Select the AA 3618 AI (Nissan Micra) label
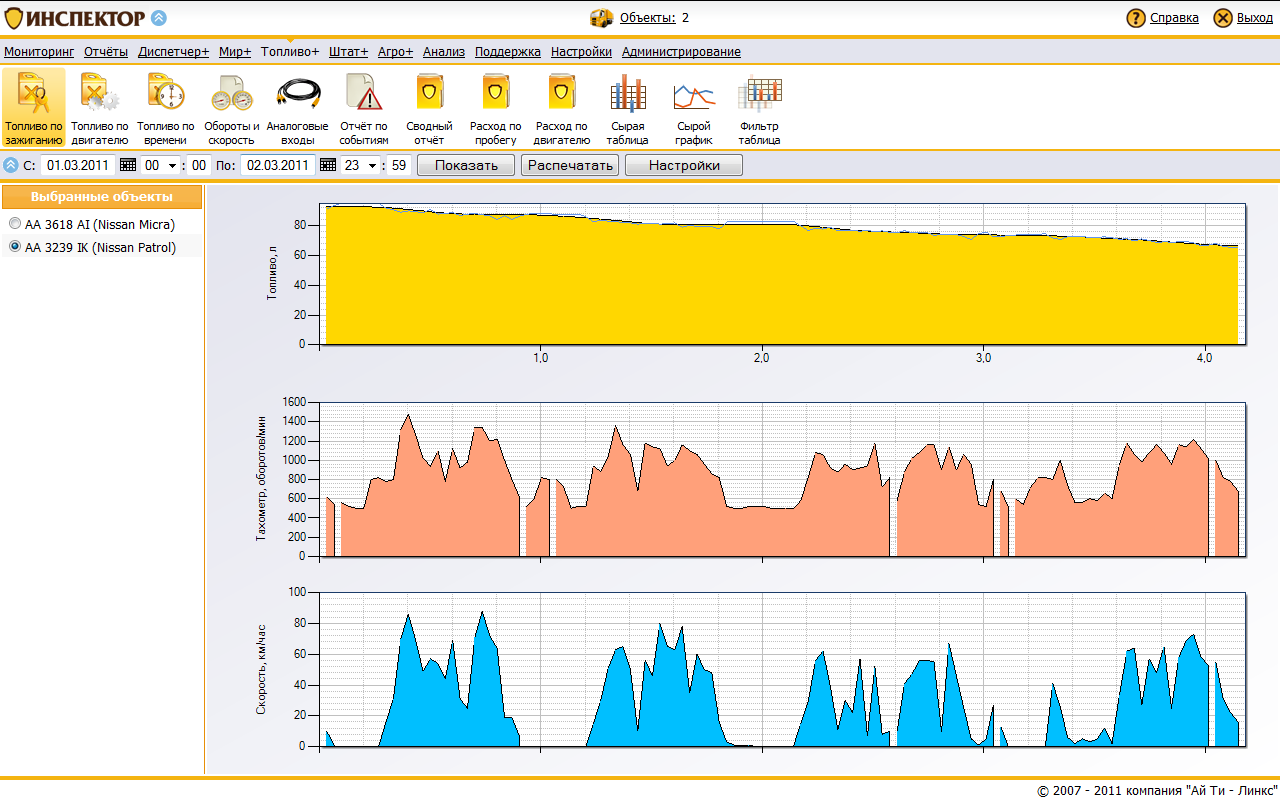 pos(100,224)
